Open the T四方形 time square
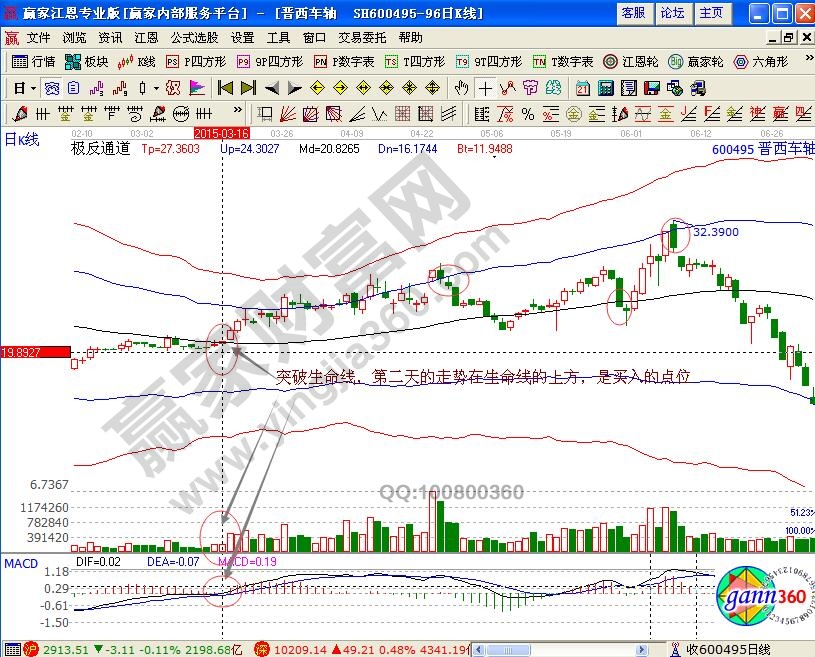The width and height of the screenshot is (815, 657). click(x=415, y=62)
